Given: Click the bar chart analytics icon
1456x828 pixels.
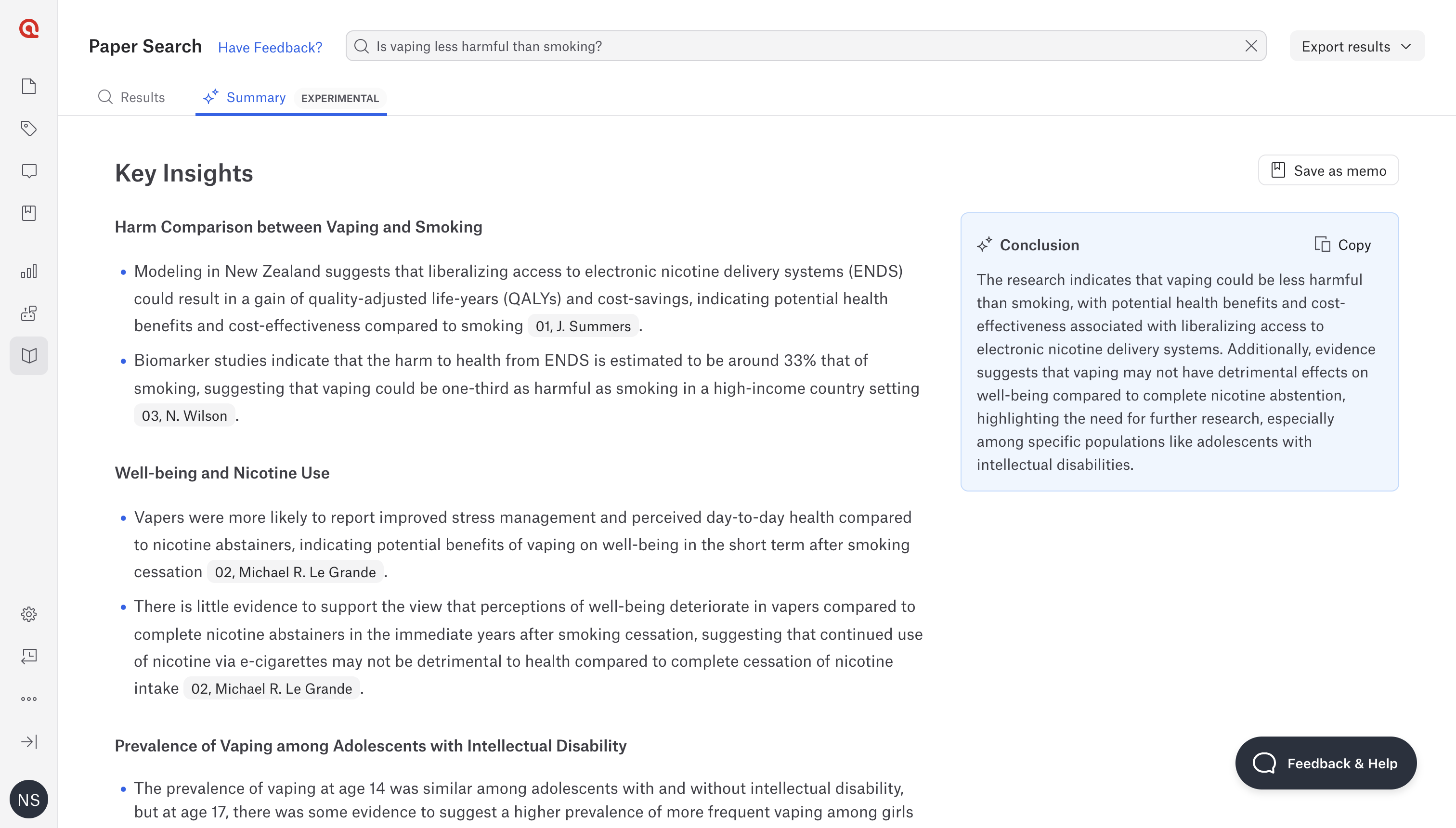Looking at the screenshot, I should coord(28,271).
